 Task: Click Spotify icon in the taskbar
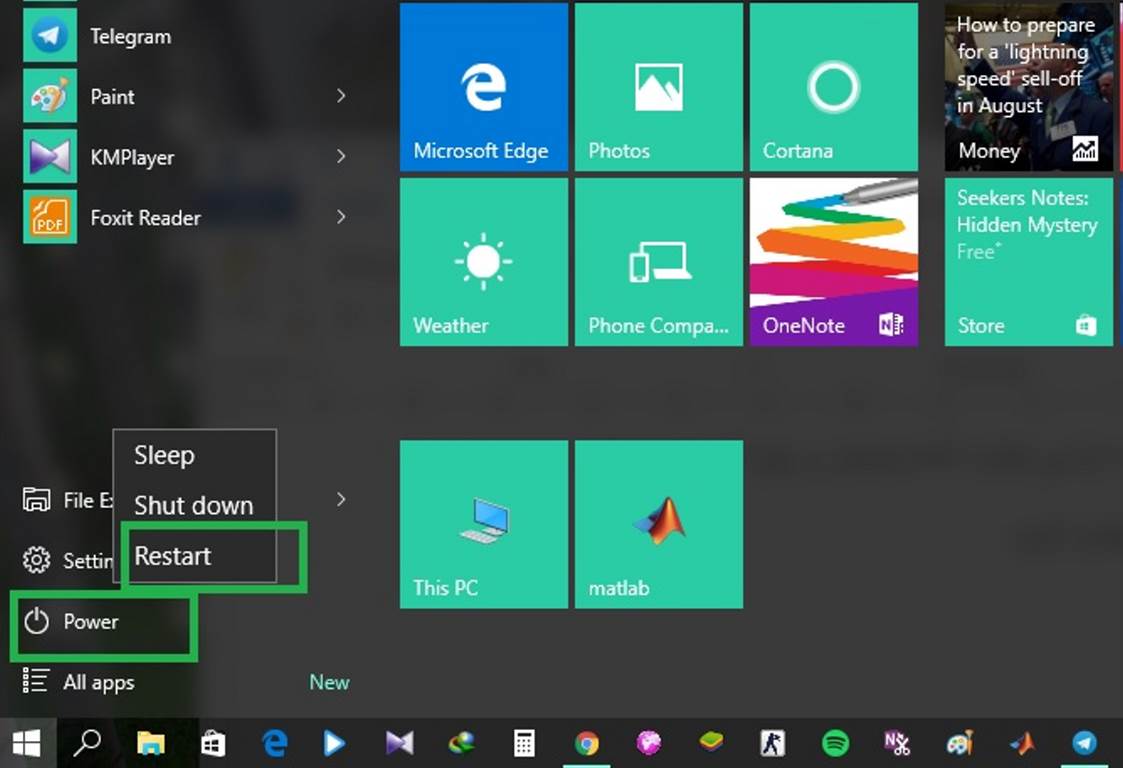pos(835,742)
